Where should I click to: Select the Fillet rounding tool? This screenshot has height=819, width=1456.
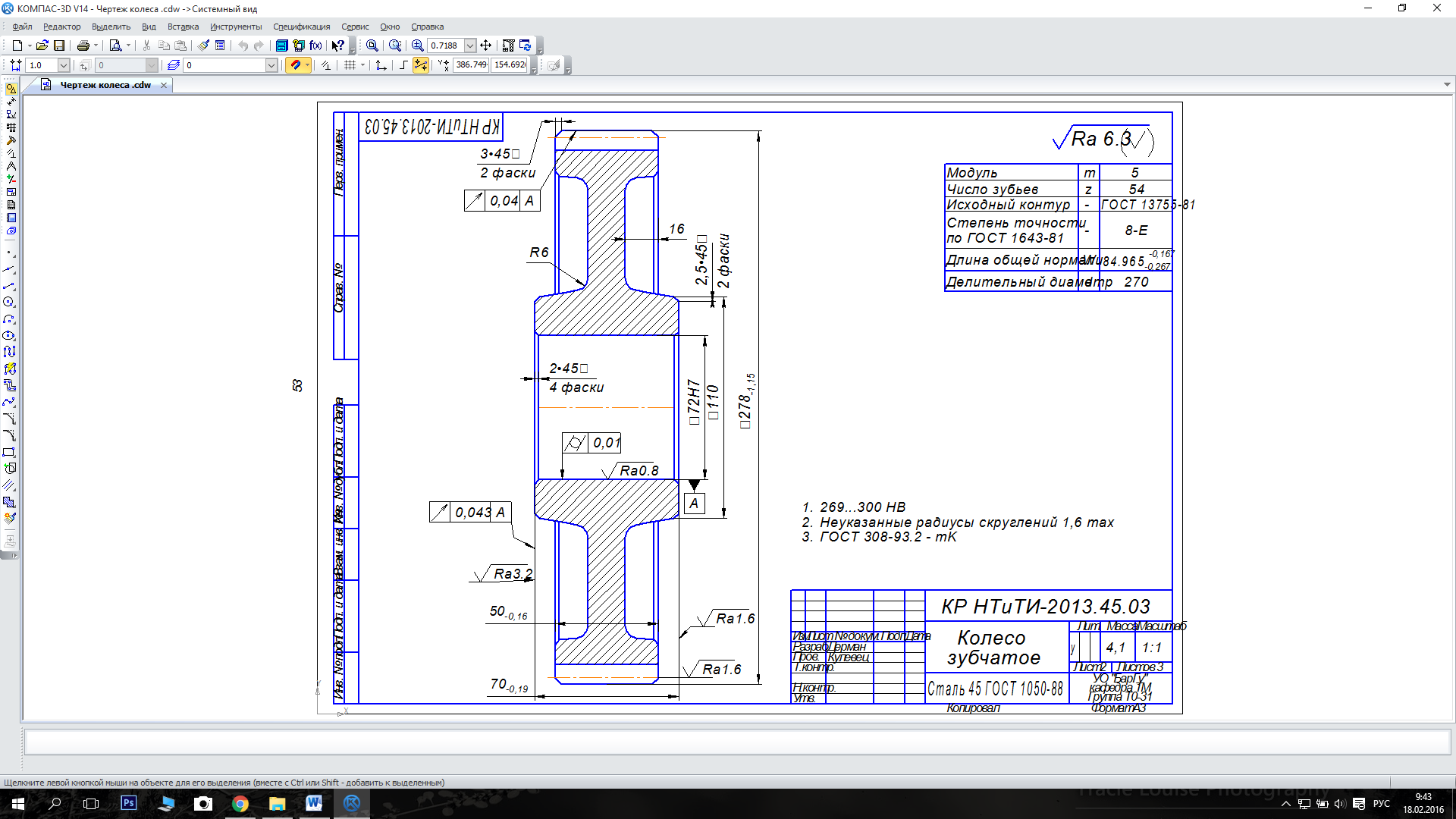[x=9, y=435]
